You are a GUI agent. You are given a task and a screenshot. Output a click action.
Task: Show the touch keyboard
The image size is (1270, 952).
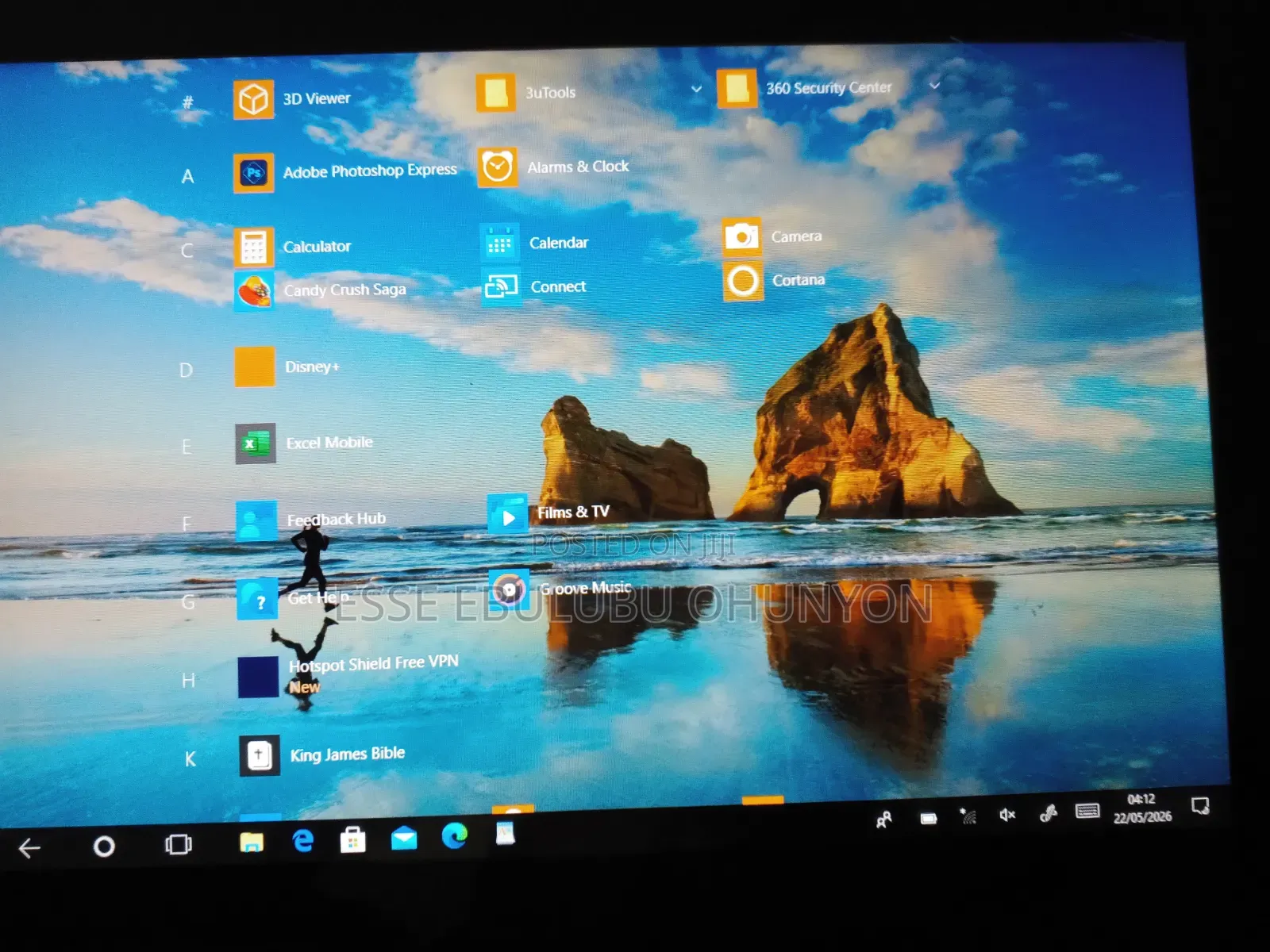[1087, 810]
